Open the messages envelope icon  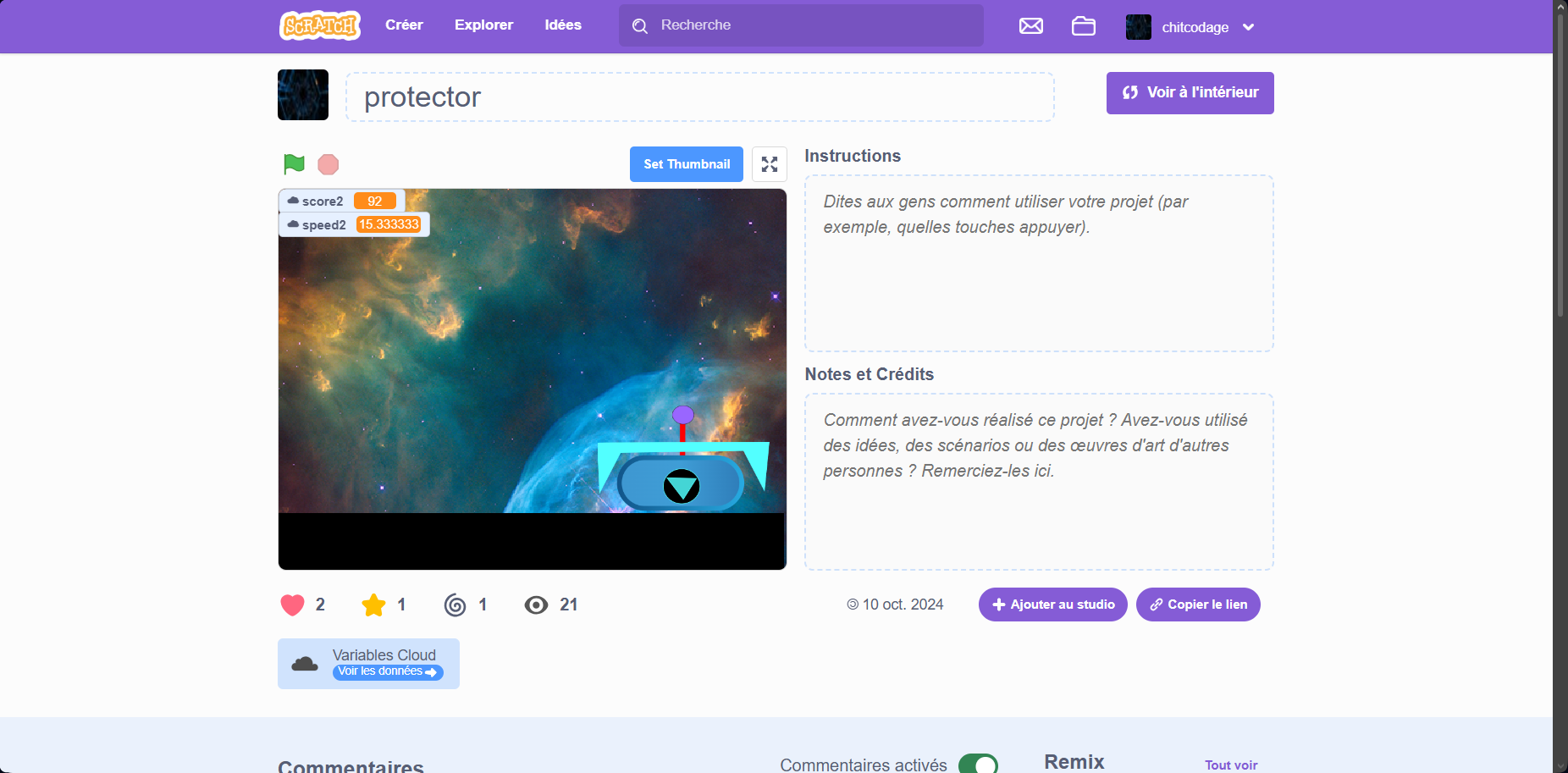click(x=1030, y=26)
